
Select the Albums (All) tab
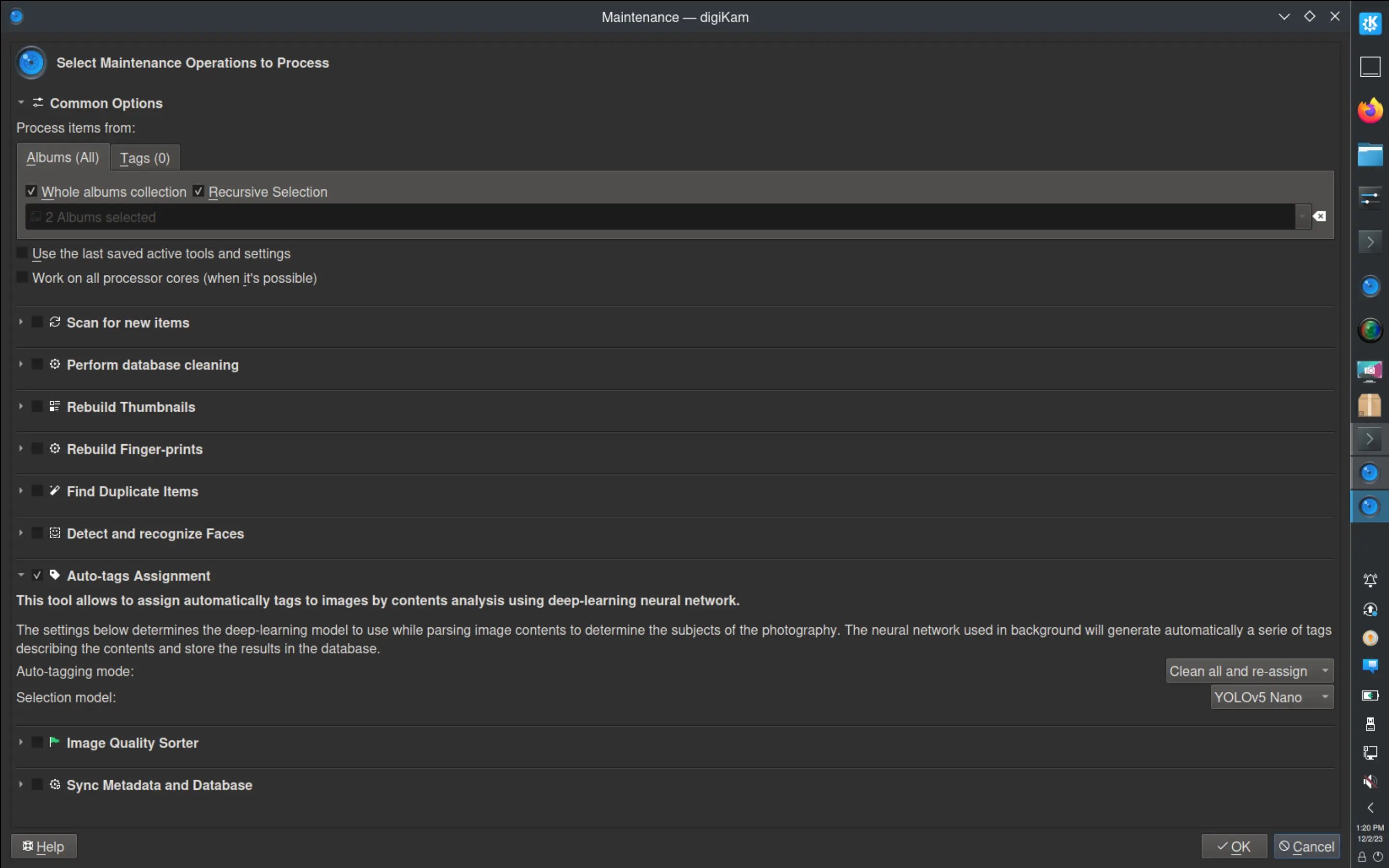point(63,157)
